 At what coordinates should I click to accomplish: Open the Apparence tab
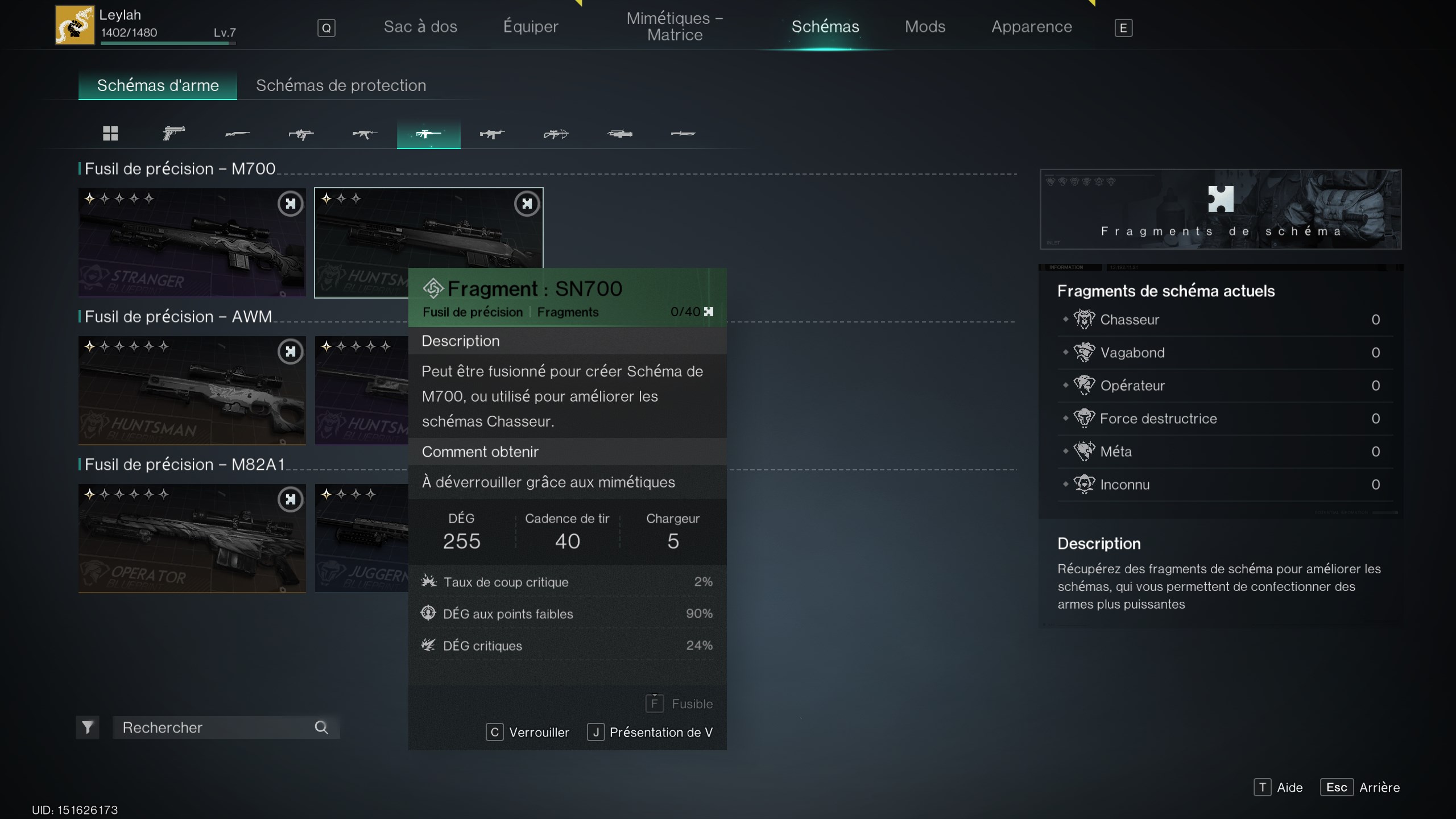pos(1031,27)
